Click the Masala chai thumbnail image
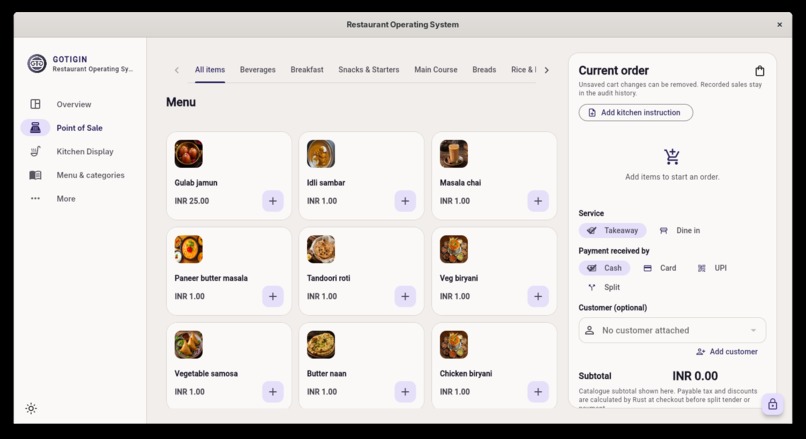The height and width of the screenshot is (439, 806). (x=454, y=154)
